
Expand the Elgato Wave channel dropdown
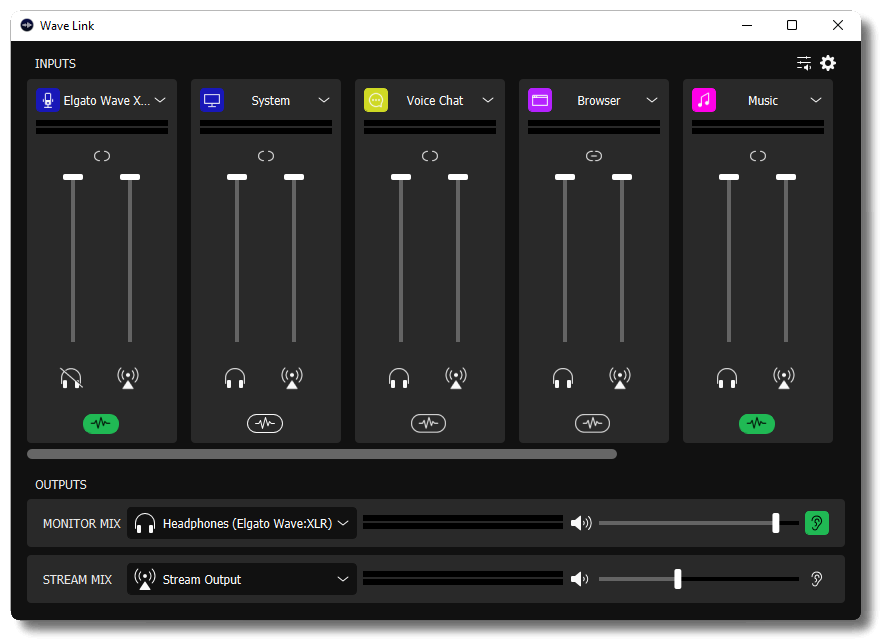160,100
